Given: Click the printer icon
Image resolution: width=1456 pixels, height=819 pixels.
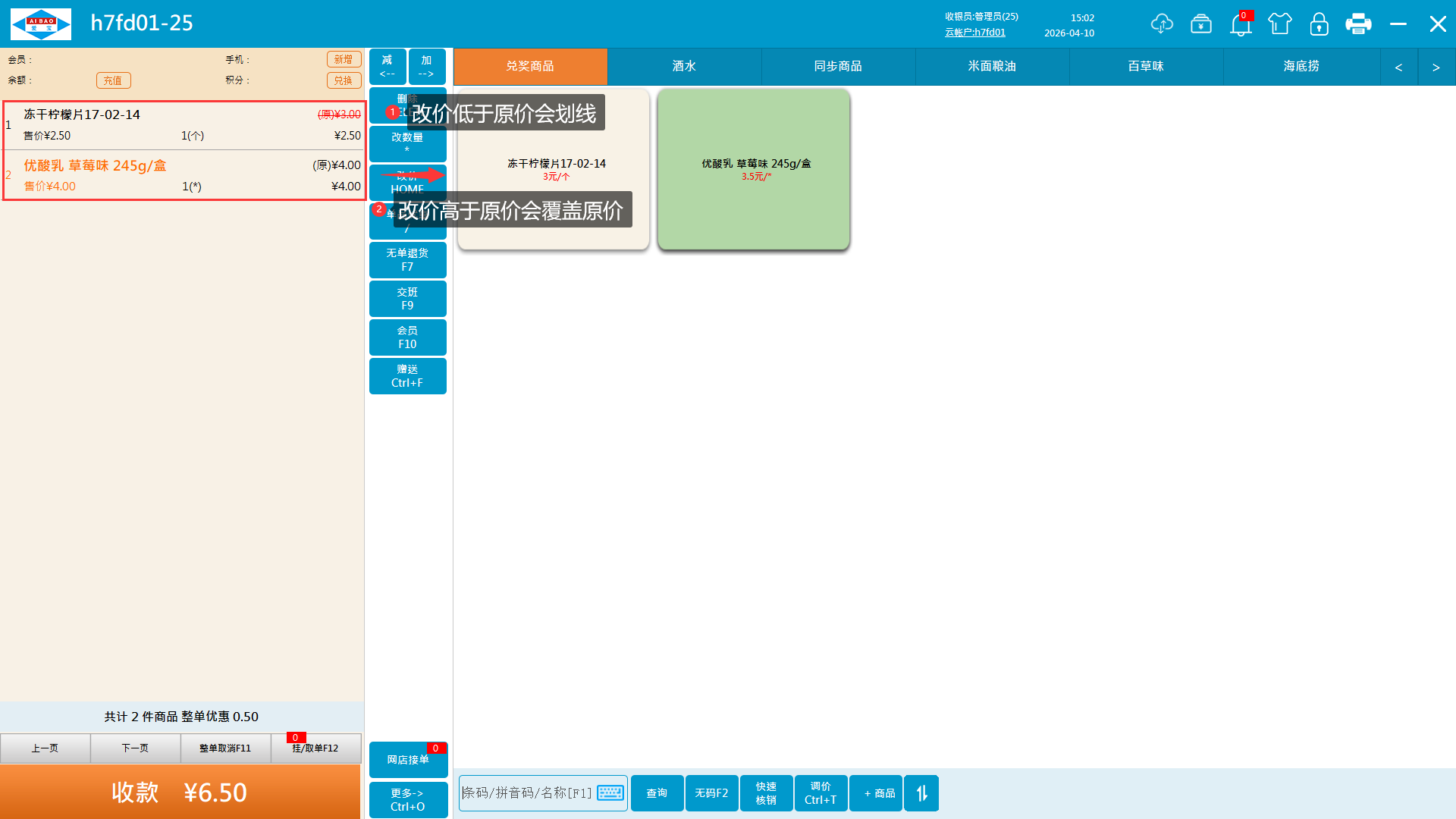Looking at the screenshot, I should pos(1358,24).
